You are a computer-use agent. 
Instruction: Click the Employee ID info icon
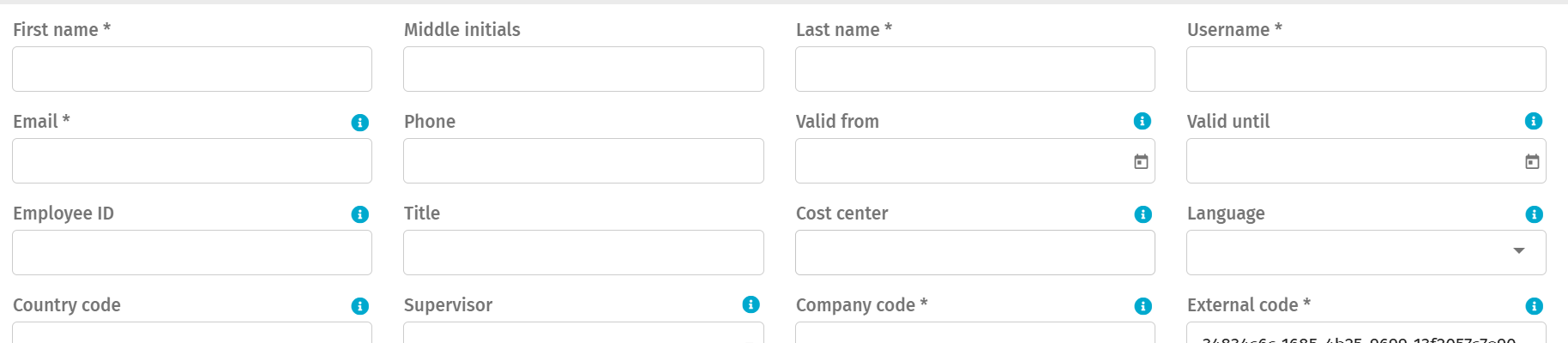click(x=360, y=214)
